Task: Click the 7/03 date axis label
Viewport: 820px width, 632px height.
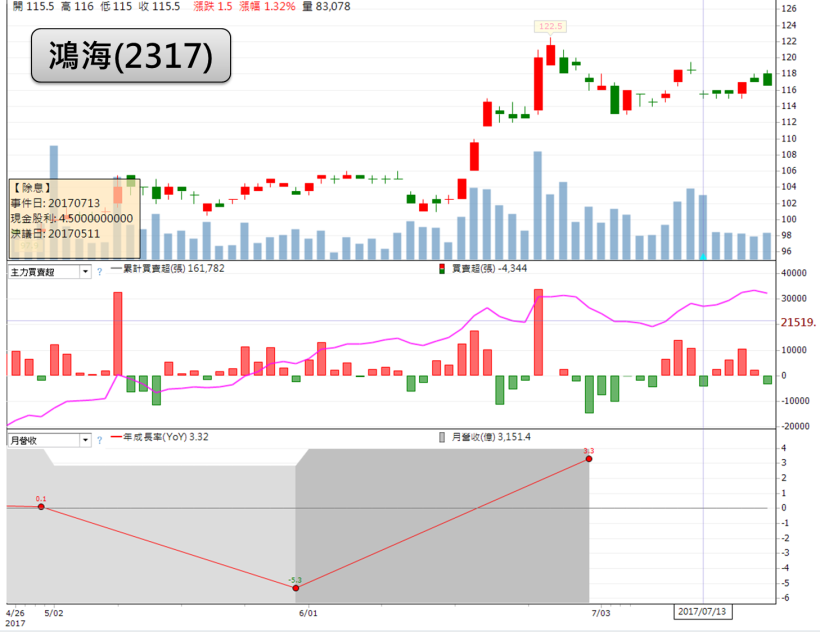Action: coord(601,613)
